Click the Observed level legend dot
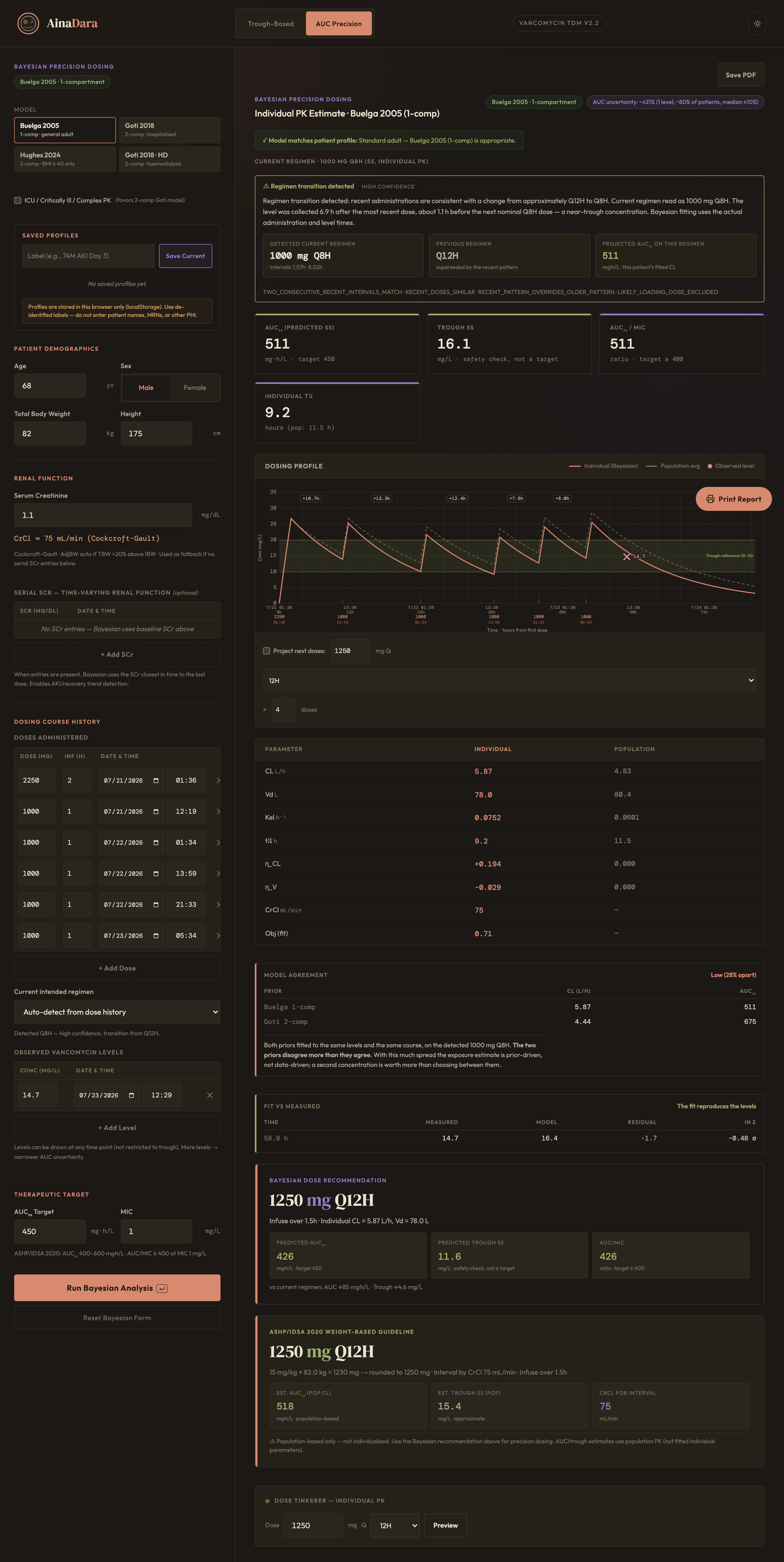 click(710, 466)
